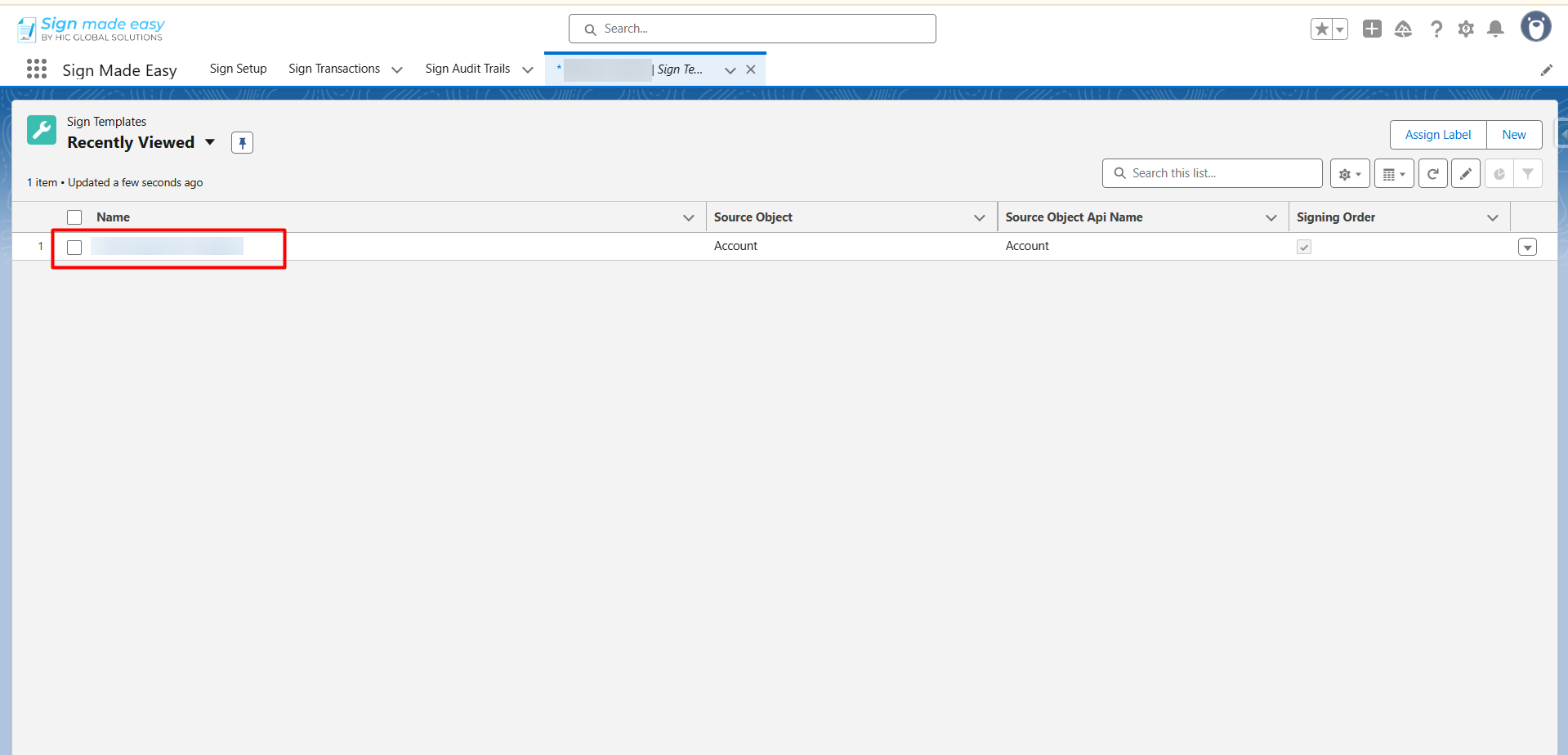This screenshot has width=1568, height=755.
Task: Click the Sign Templates wrench icon
Action: (42, 130)
